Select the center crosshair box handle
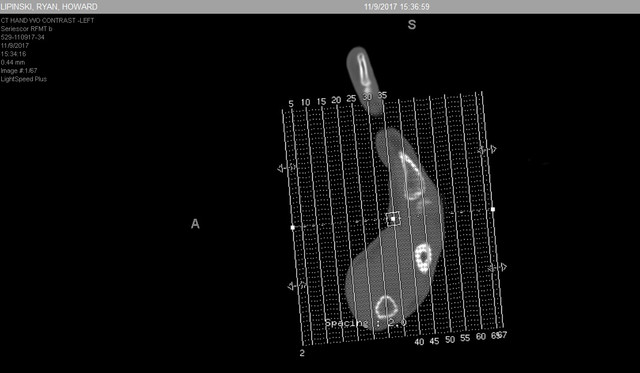 [393, 219]
